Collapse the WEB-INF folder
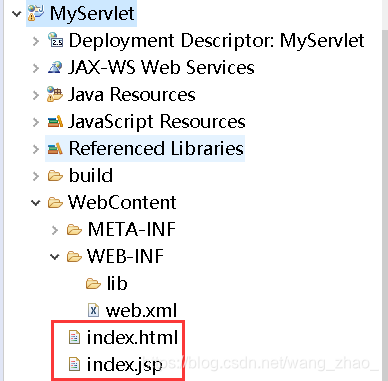 click(55, 257)
